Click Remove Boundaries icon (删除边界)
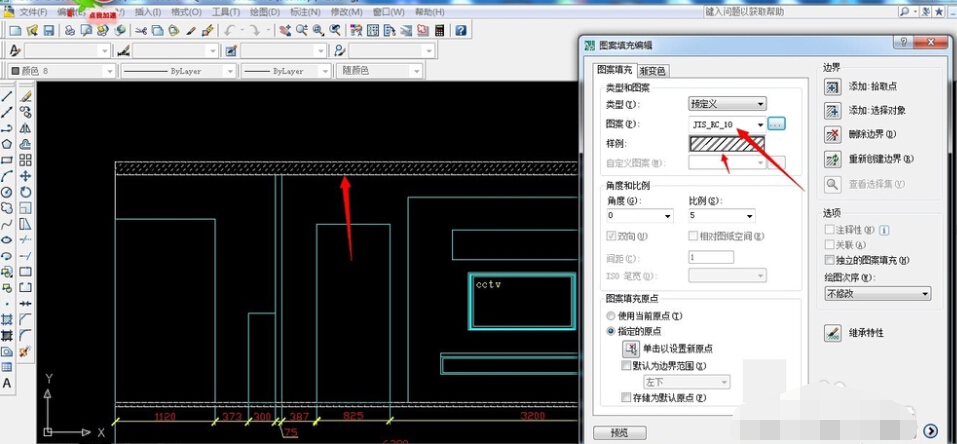Viewport: 957px width, 444px height. (833, 134)
